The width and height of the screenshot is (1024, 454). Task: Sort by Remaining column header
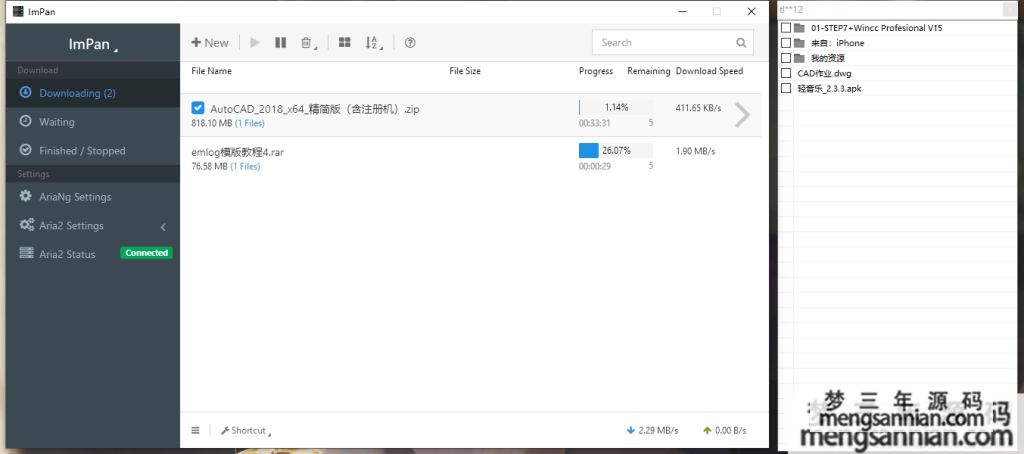pyautogui.click(x=648, y=71)
